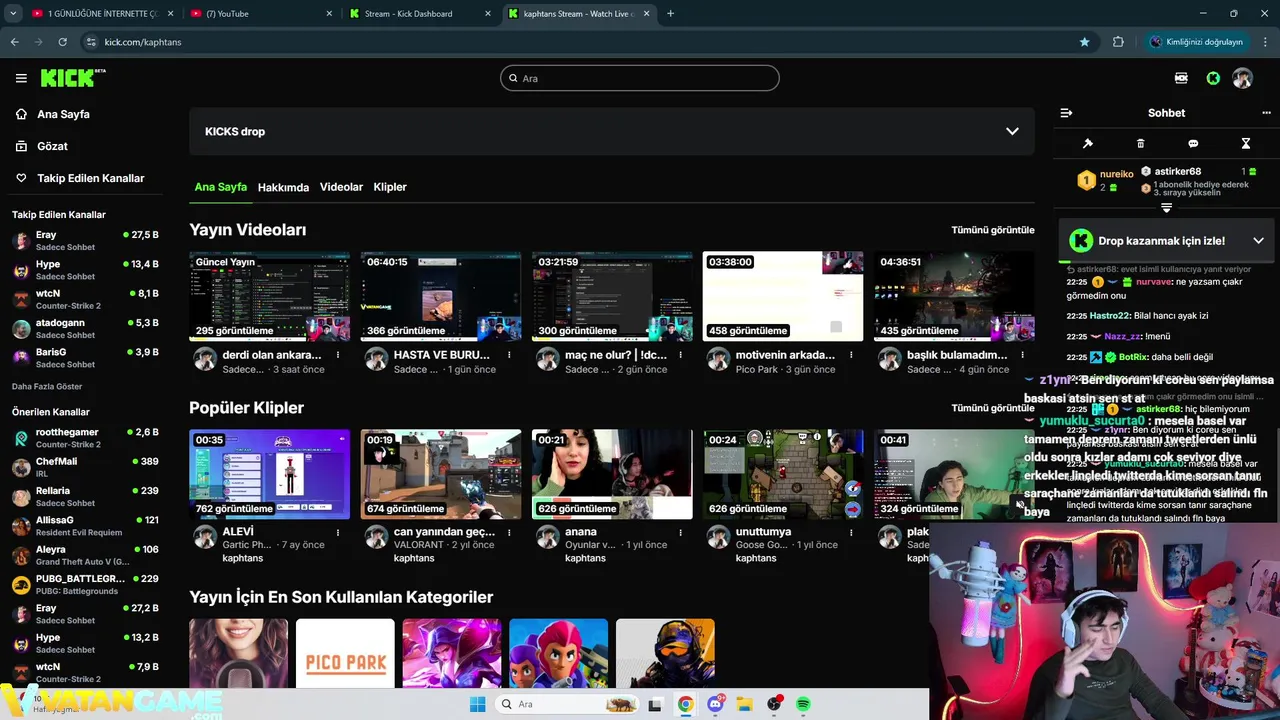View all stream videos via first 'Tümünü görüntüle'
The width and height of the screenshot is (1280, 720).
pyautogui.click(x=993, y=230)
